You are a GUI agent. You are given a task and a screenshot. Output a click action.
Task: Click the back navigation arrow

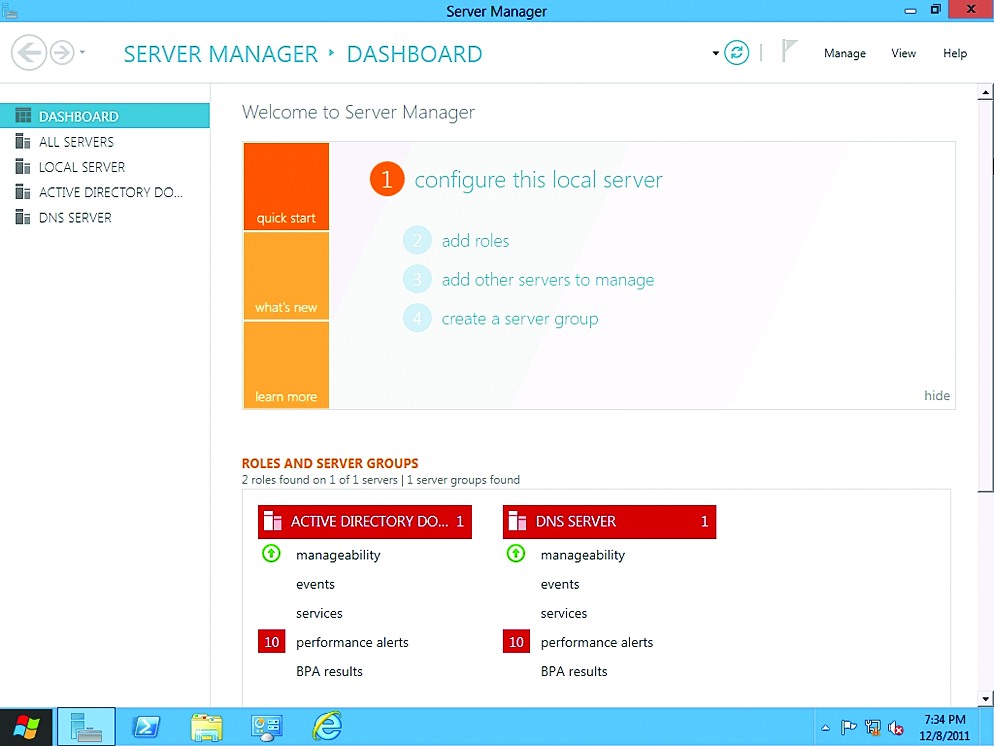[29, 53]
